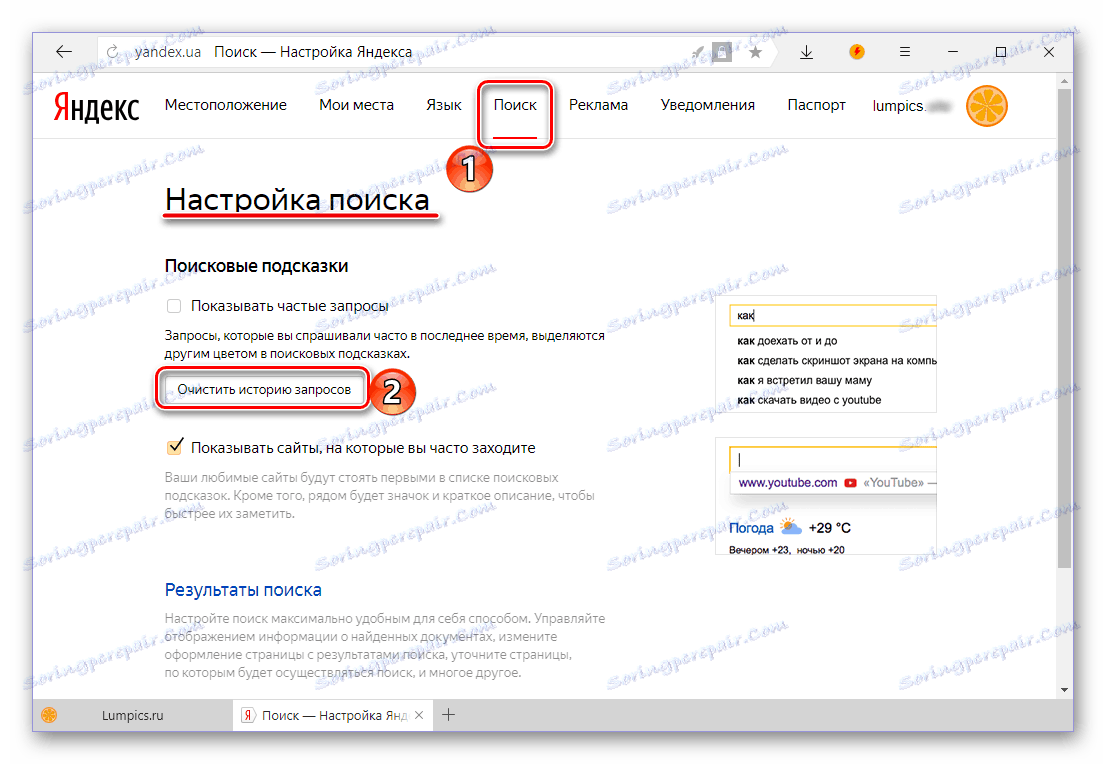1106x764 pixels.
Task: Click the Погода +29 °C preview text
Action: pyautogui.click(x=789, y=528)
